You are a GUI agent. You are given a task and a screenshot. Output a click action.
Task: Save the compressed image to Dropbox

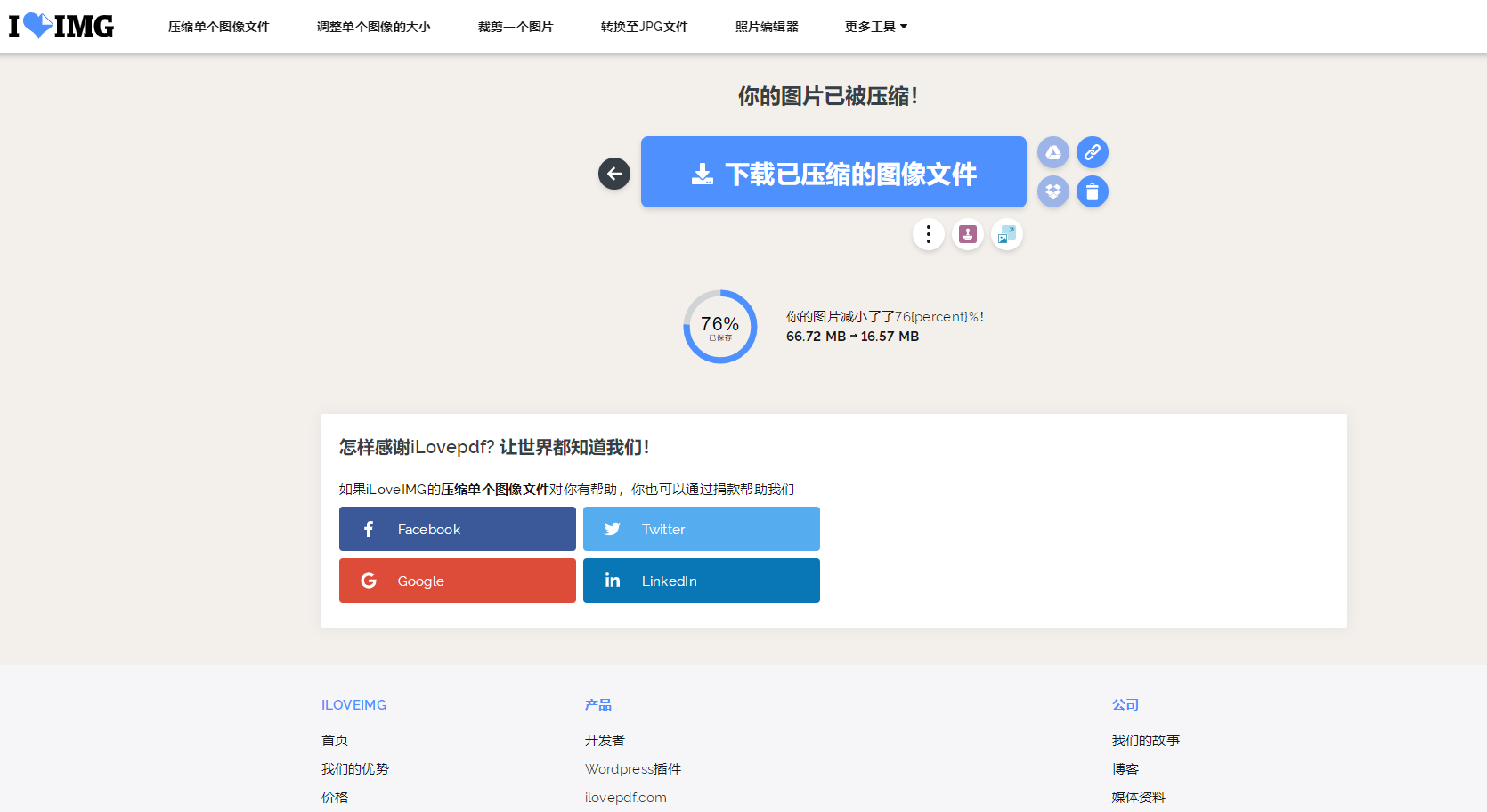[x=1053, y=191]
